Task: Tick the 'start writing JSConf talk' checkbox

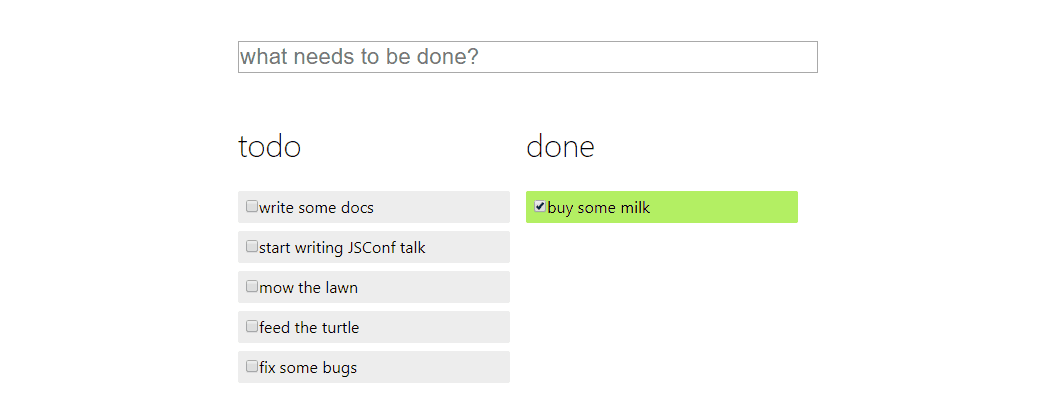Action: click(252, 247)
